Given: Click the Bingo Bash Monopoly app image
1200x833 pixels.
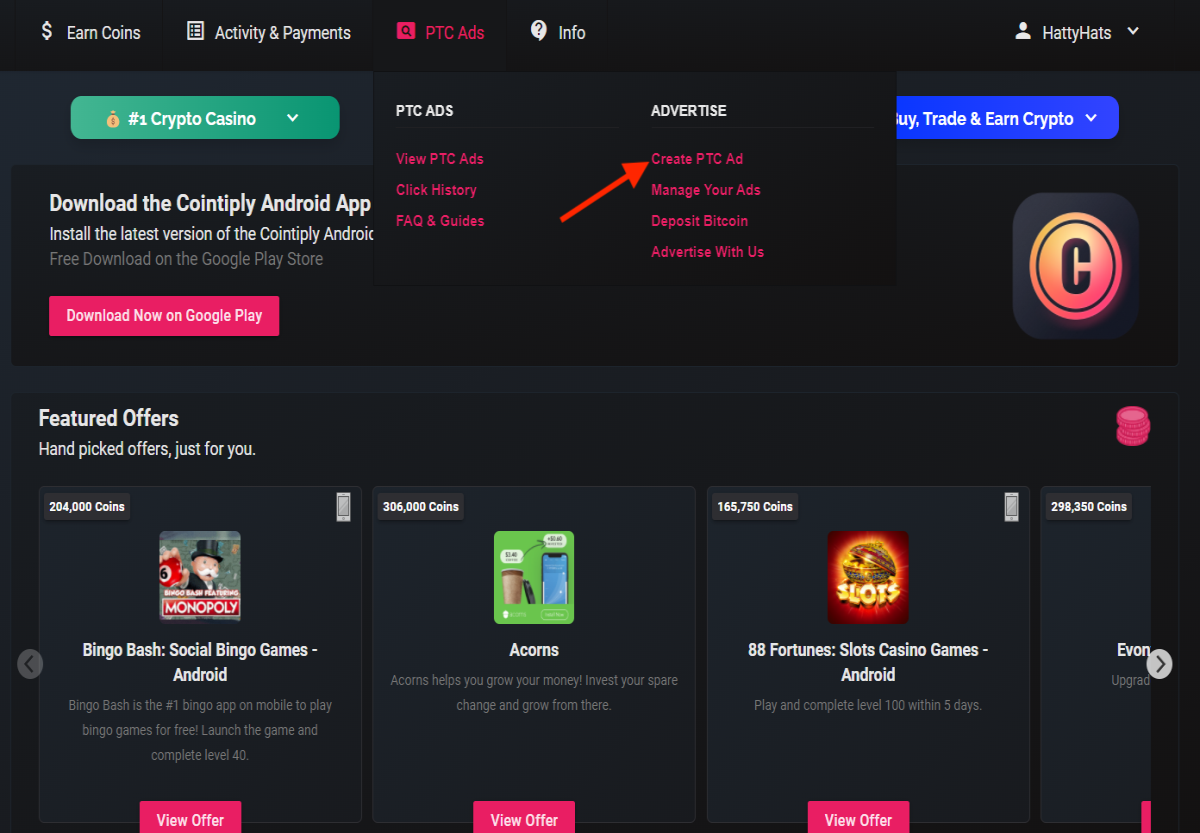Looking at the screenshot, I should pos(200,576).
